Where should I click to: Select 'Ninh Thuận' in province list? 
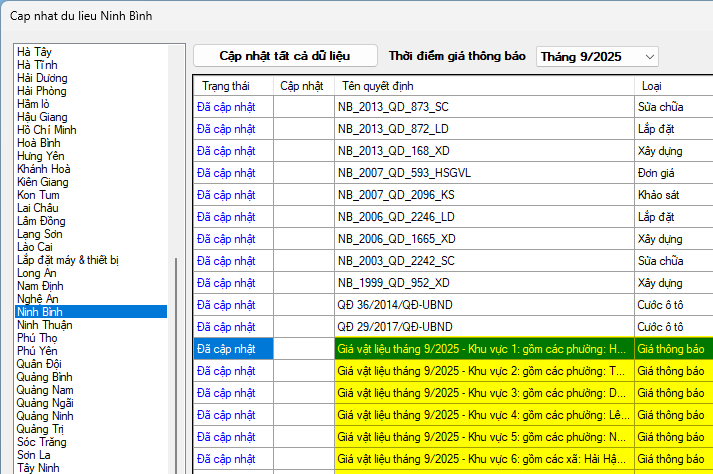[x=45, y=325]
